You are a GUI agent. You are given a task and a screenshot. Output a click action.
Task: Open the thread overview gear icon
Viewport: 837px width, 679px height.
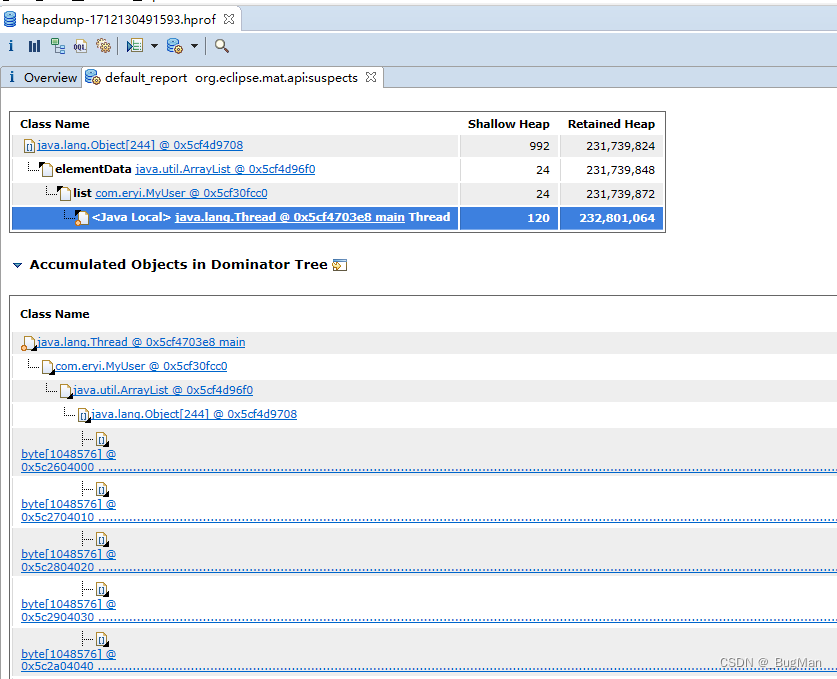point(104,46)
